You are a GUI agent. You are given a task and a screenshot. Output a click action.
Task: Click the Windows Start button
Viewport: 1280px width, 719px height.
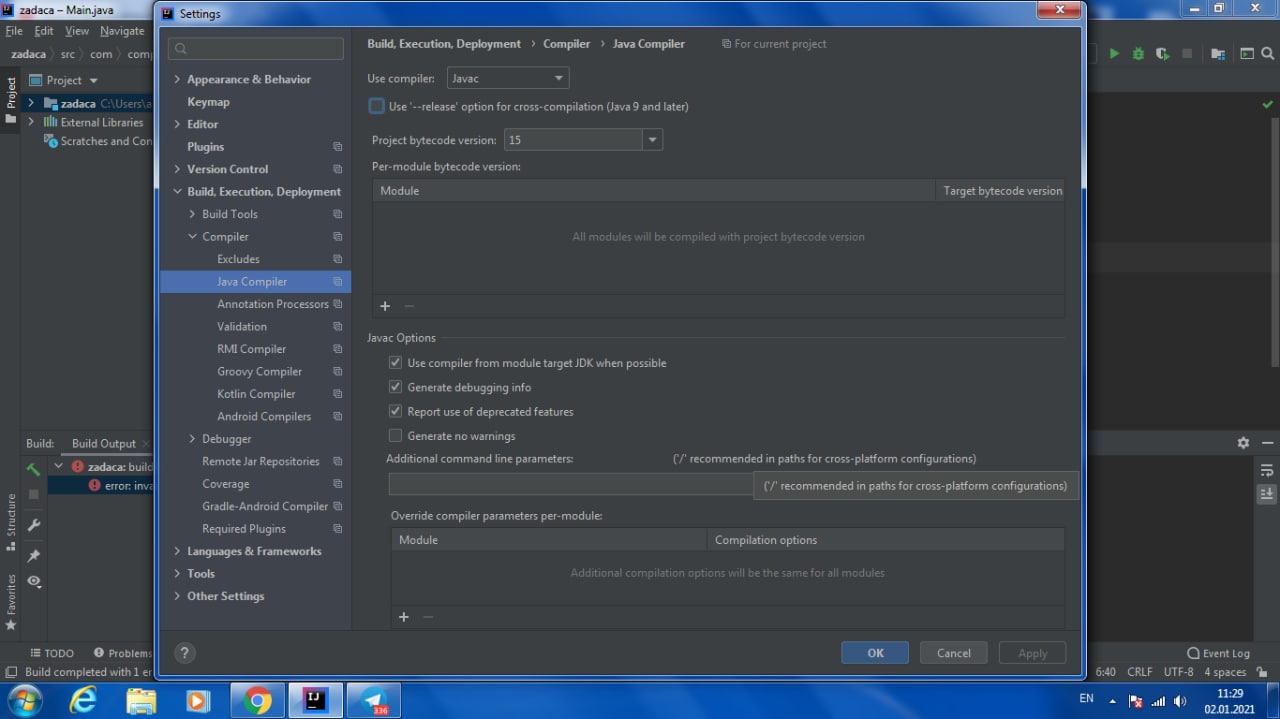pyautogui.click(x=24, y=700)
